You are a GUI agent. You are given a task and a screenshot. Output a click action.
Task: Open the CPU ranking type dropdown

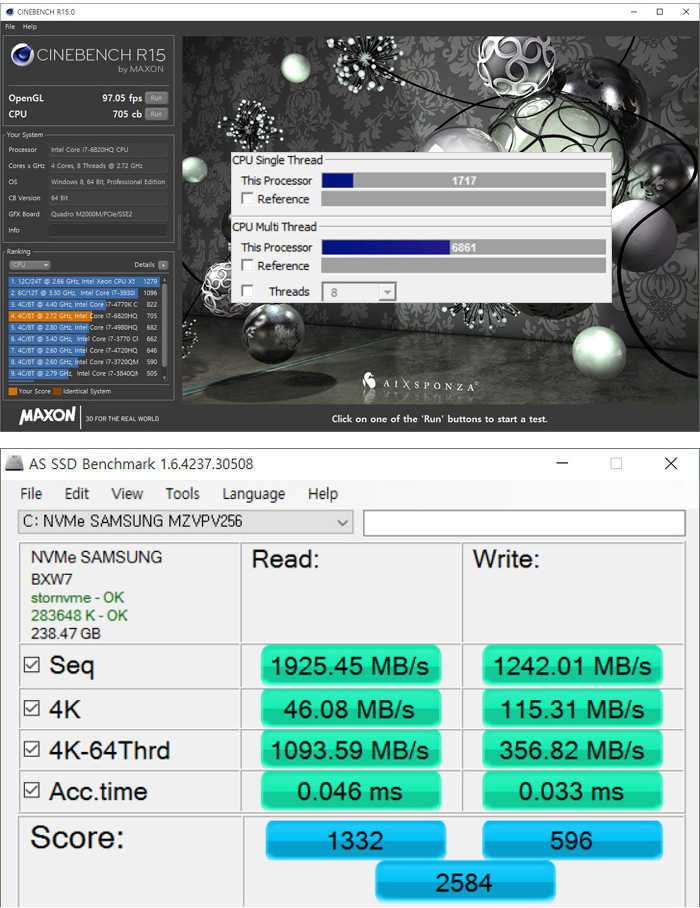coord(30,265)
